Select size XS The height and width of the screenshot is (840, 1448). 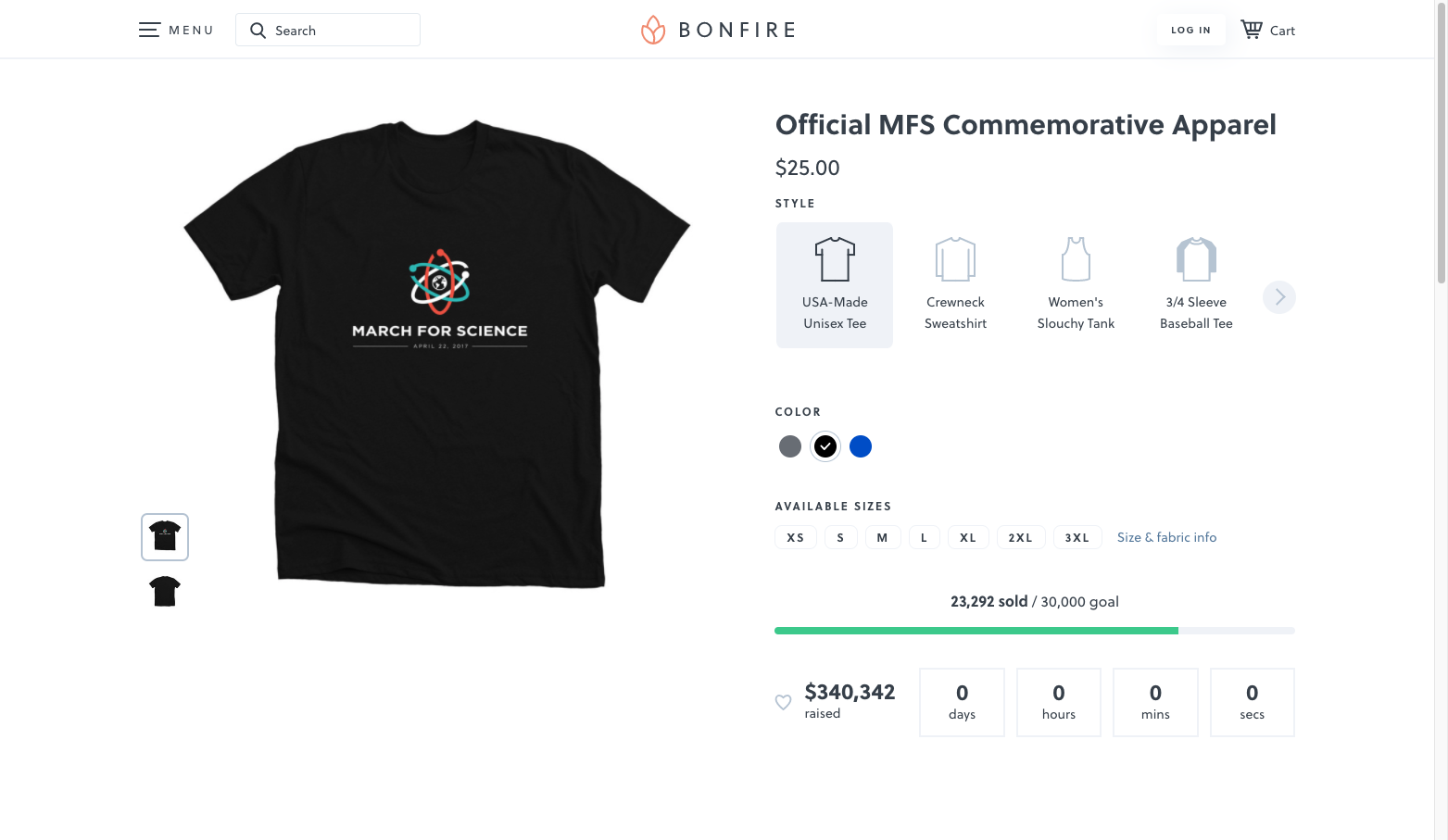pos(796,537)
